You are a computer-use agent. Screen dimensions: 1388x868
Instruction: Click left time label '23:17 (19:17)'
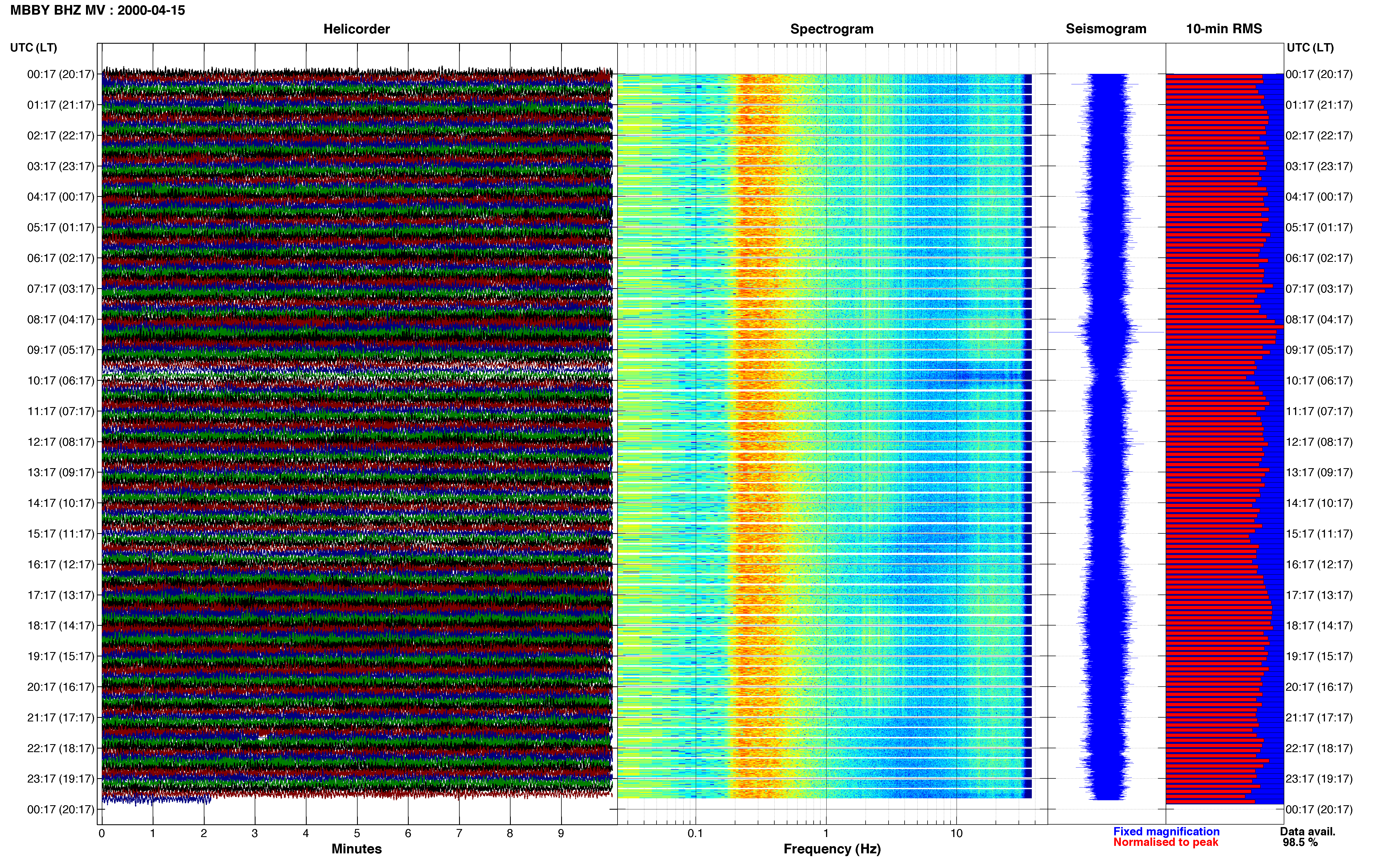(60, 779)
